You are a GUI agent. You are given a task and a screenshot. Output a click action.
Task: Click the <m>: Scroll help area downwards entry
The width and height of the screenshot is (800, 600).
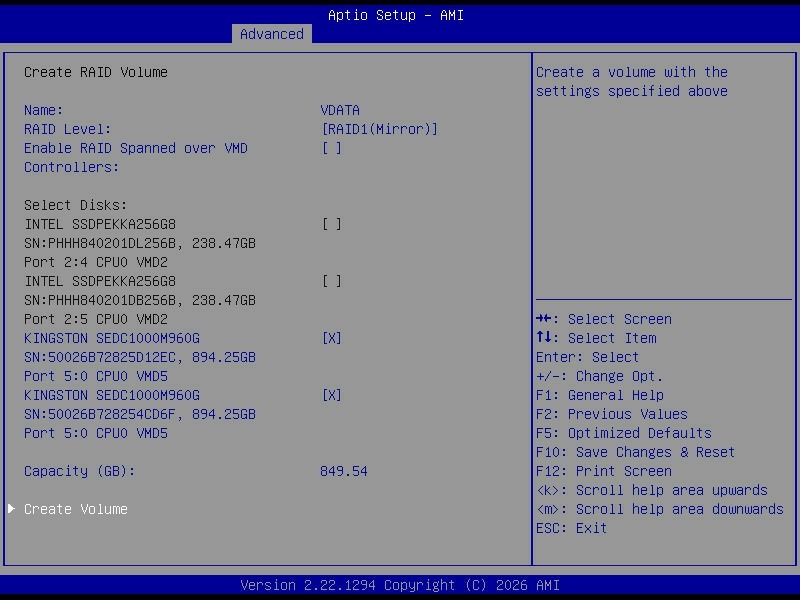pyautogui.click(x=660, y=509)
